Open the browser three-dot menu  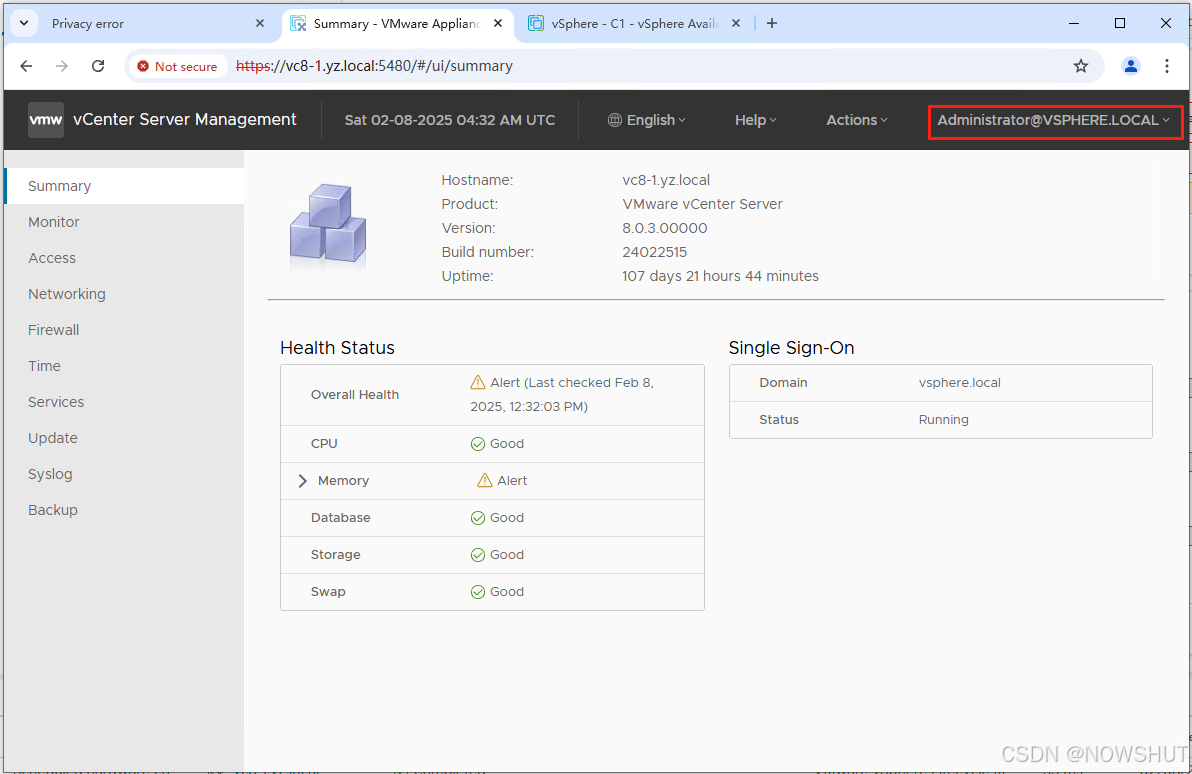tap(1166, 66)
